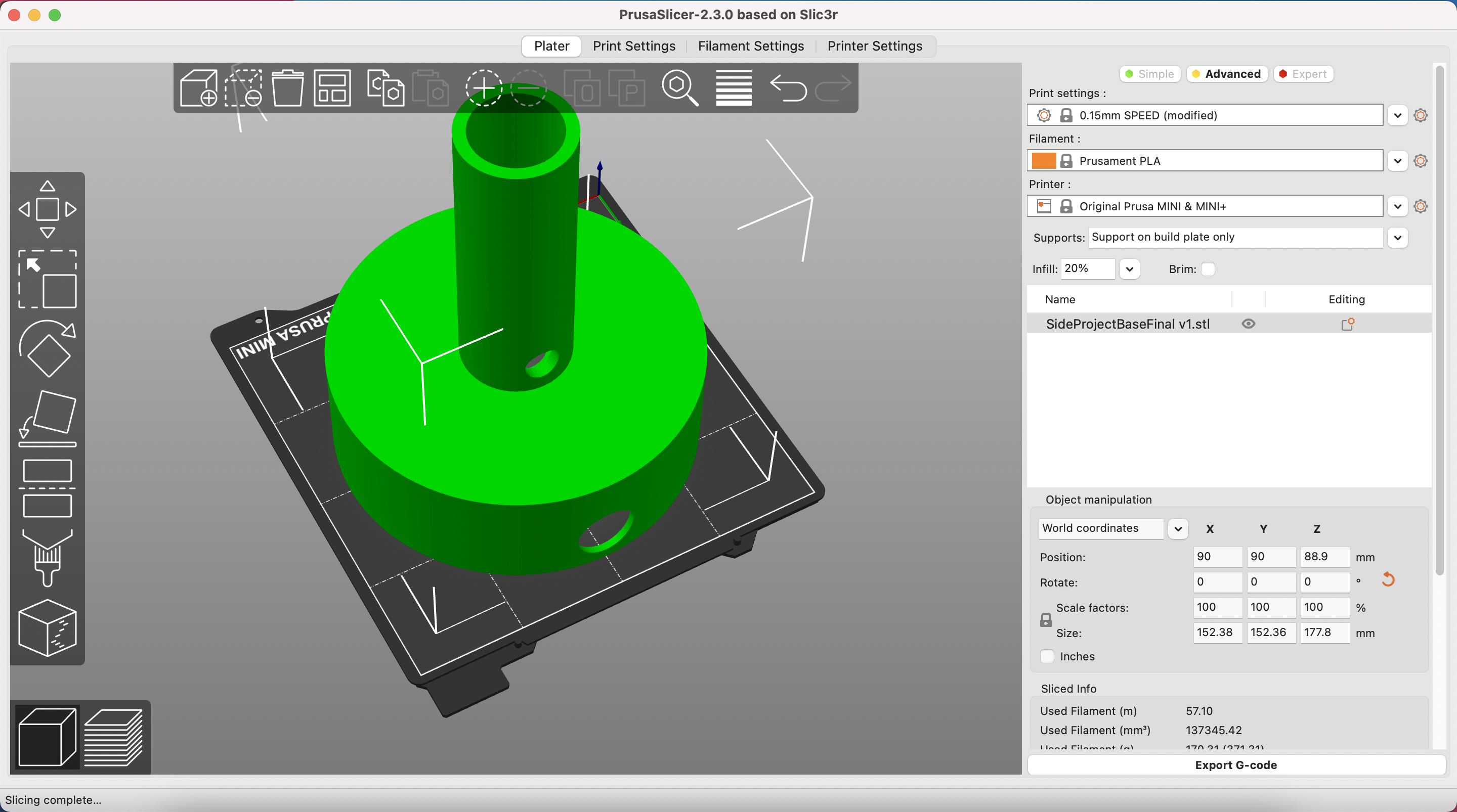Select the move/translate tool icon
This screenshot has width=1457, height=812.
(x=47, y=209)
